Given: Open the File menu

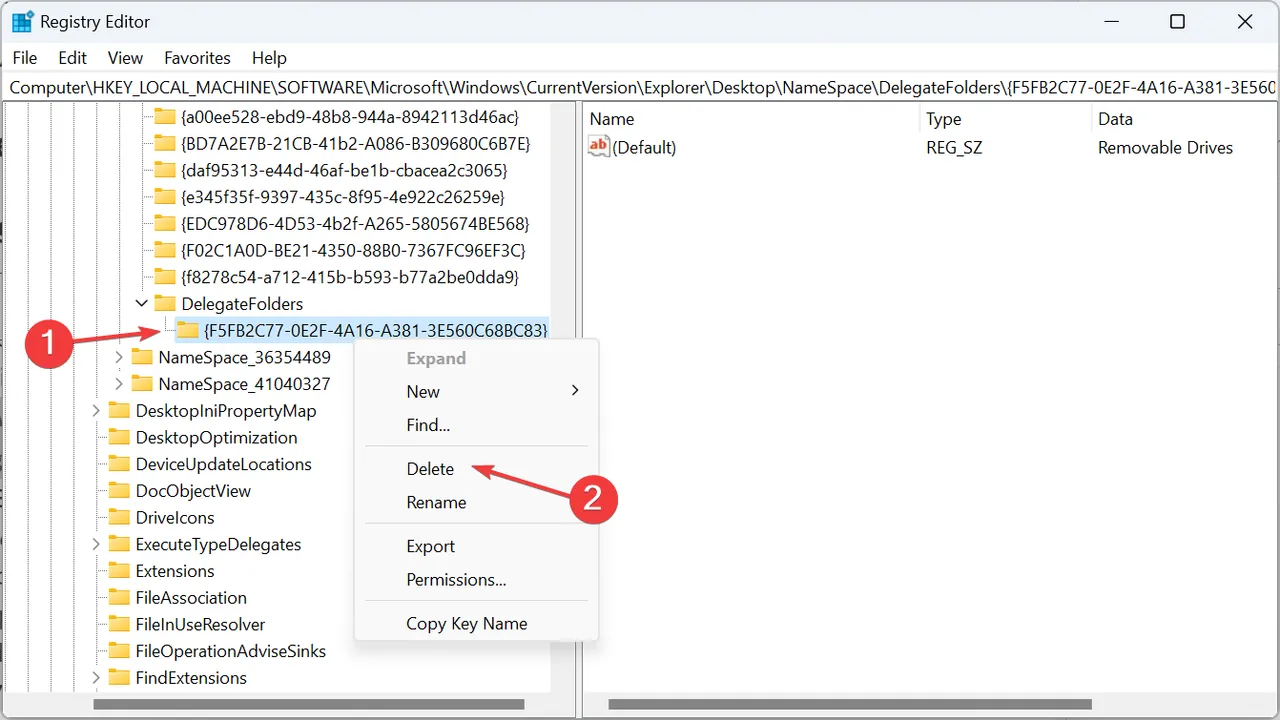Looking at the screenshot, I should [x=25, y=58].
